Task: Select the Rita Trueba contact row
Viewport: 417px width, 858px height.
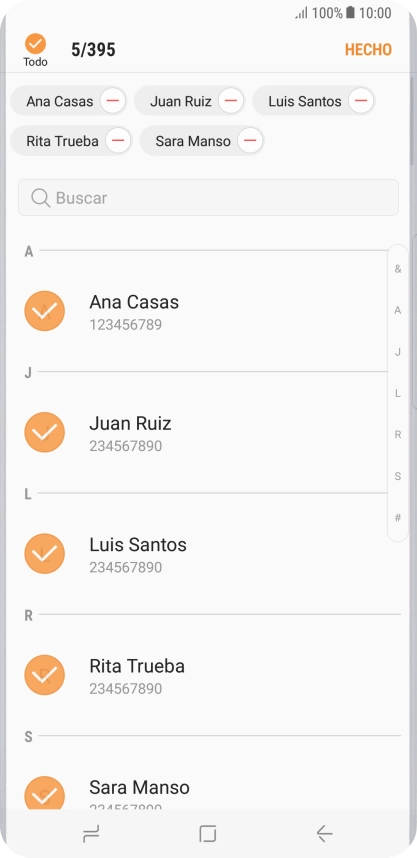Action: (208, 675)
